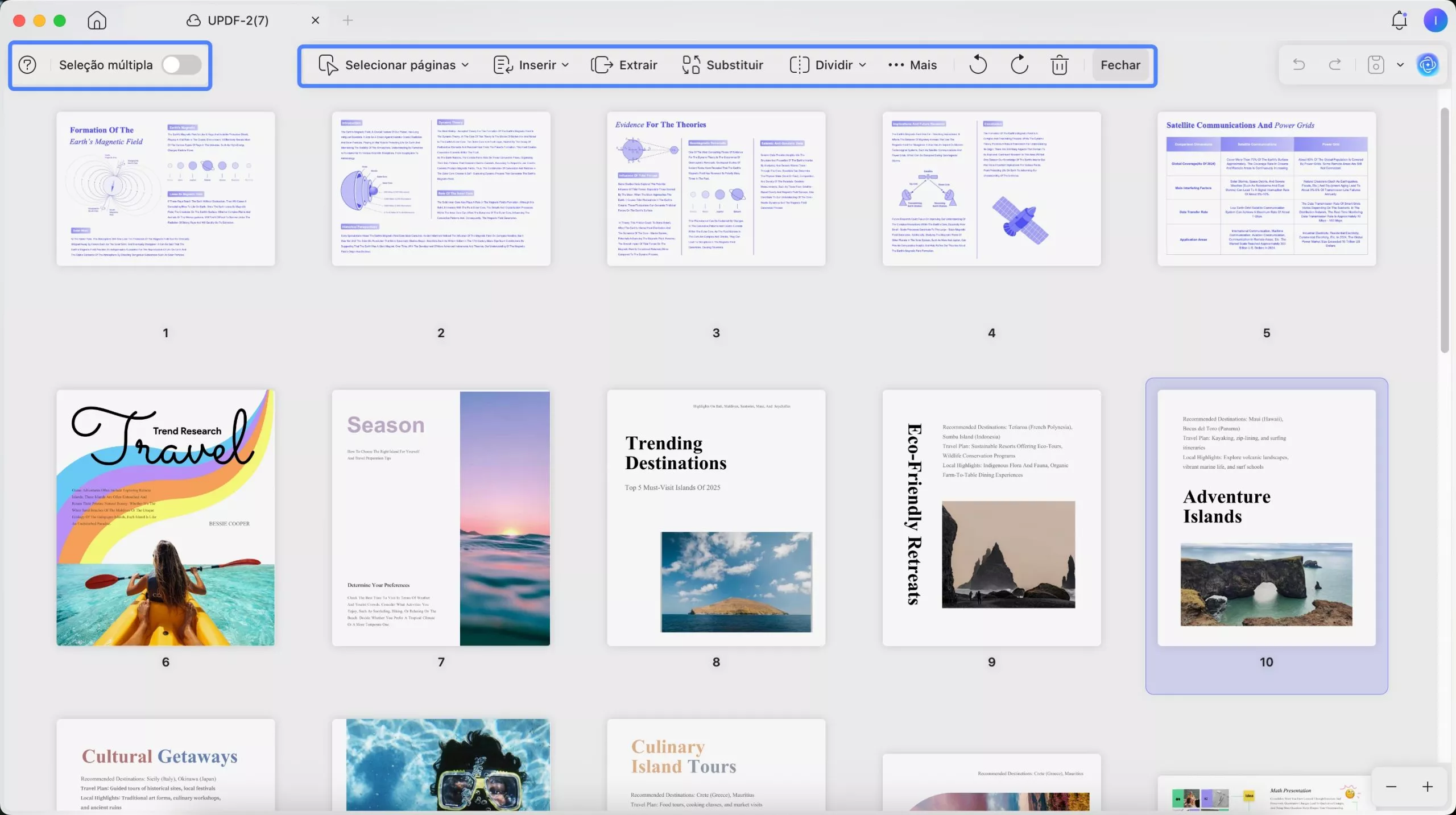The image size is (1456, 815).
Task: Click the Dividir split icon
Action: click(799, 65)
